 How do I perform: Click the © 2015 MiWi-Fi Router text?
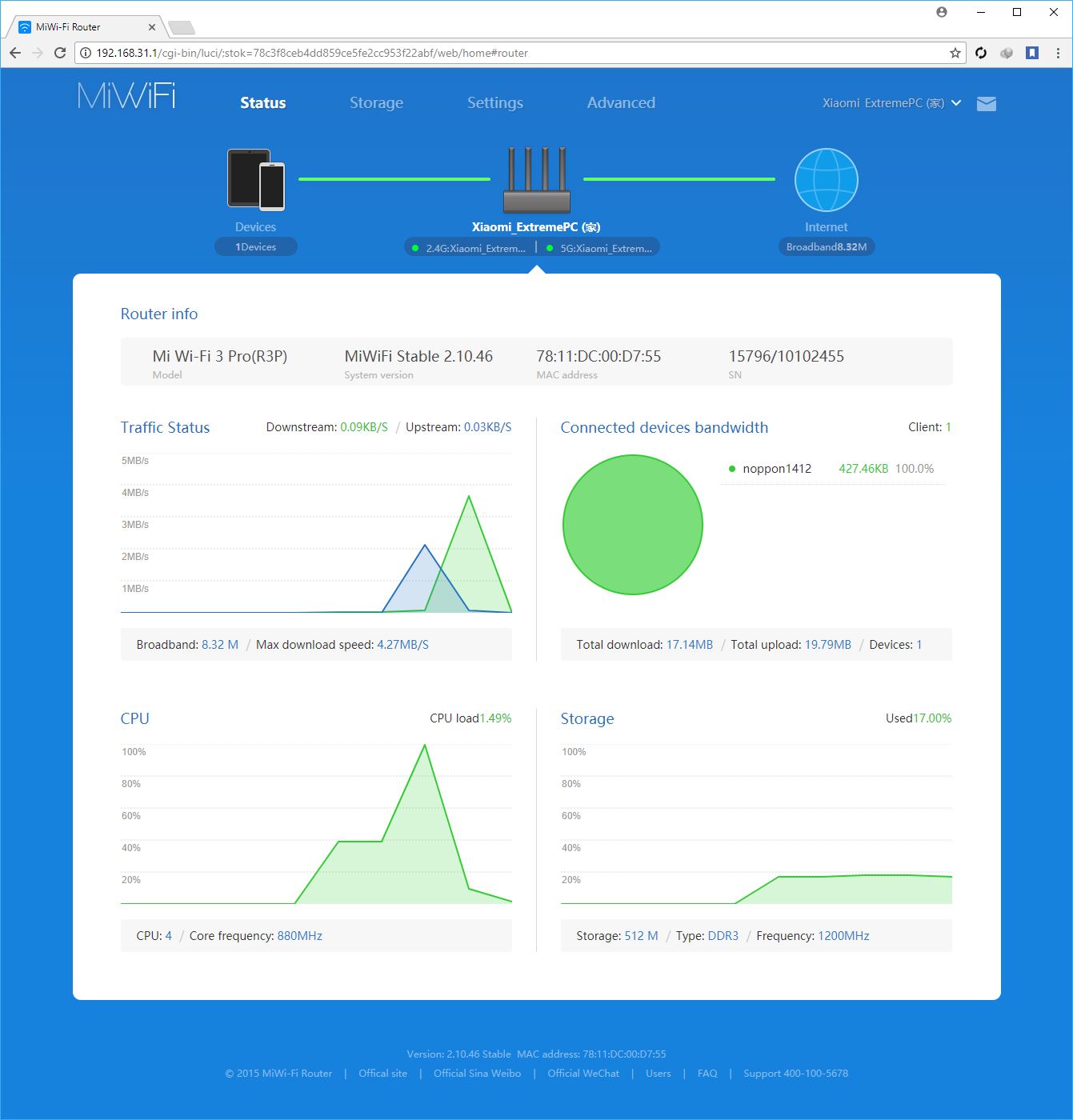click(278, 1074)
